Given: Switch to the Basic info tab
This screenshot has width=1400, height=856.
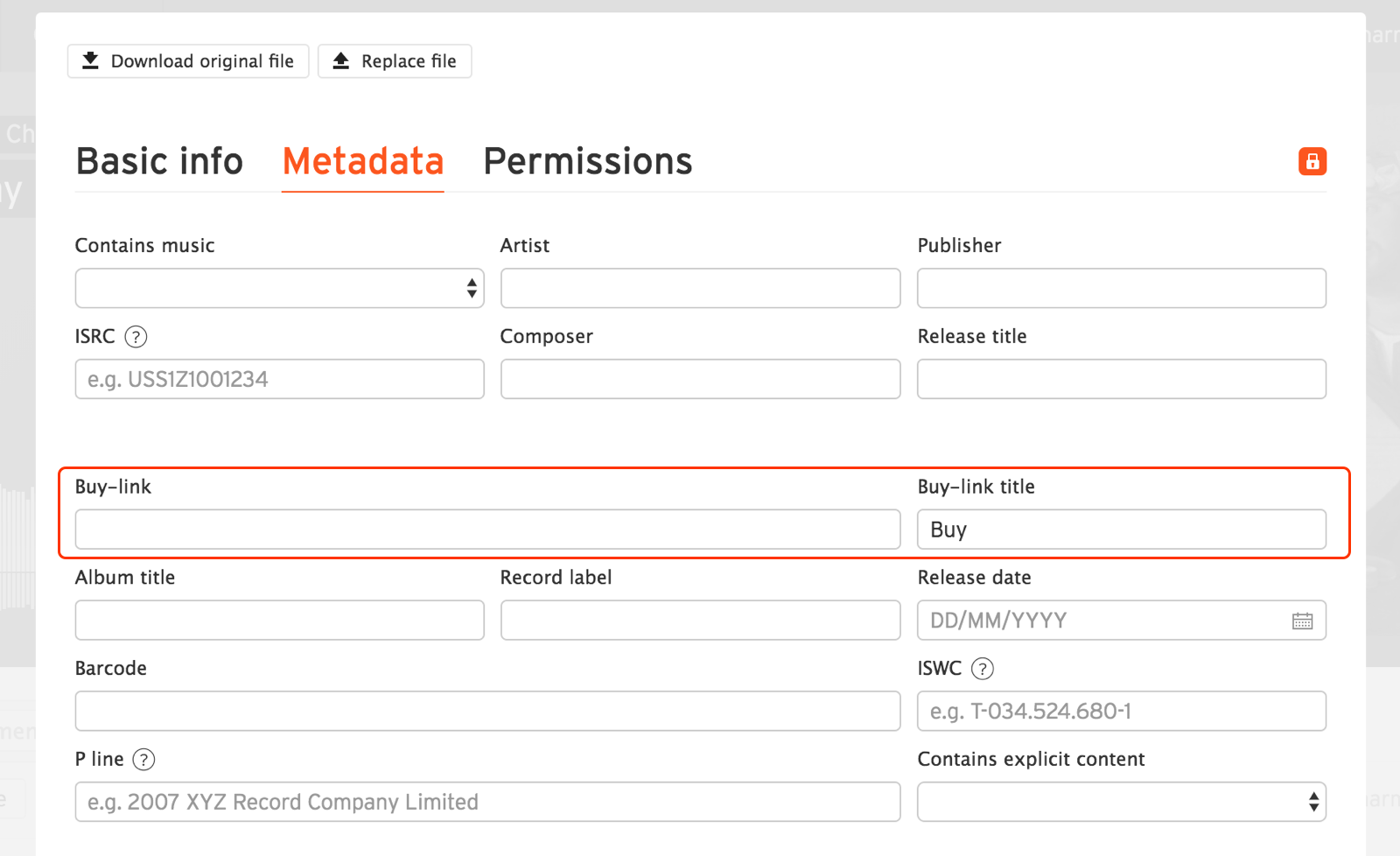Looking at the screenshot, I should pyautogui.click(x=159, y=162).
